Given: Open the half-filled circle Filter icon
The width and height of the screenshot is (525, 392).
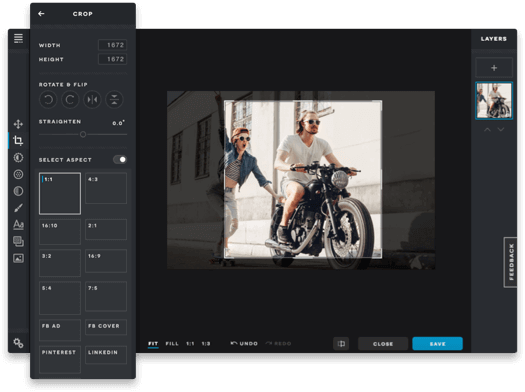Looking at the screenshot, I should (18, 191).
